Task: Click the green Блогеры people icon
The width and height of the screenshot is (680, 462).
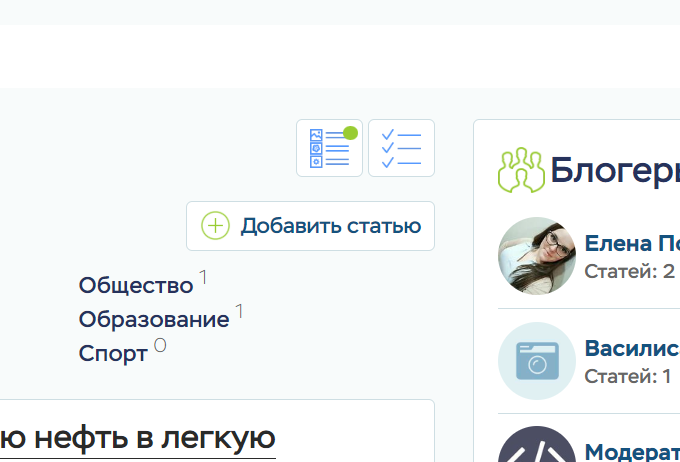Action: click(x=520, y=170)
